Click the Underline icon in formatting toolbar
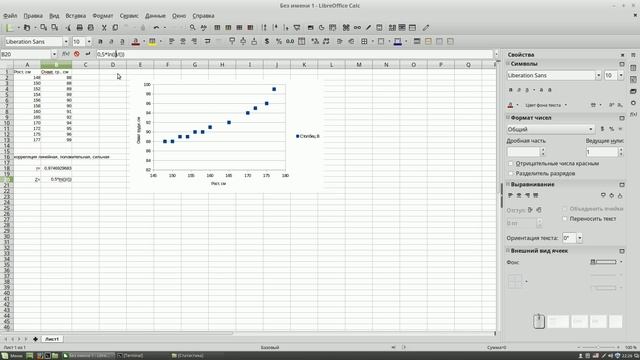Image resolution: width=640 pixels, height=360 pixels. [122, 41]
